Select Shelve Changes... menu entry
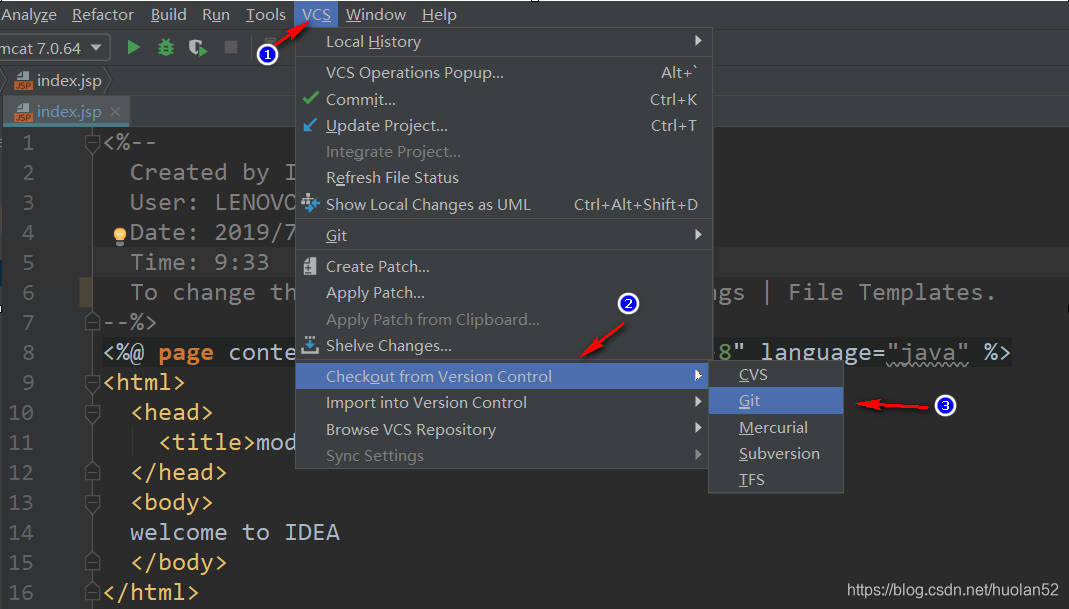Image resolution: width=1069 pixels, height=609 pixels. 504,346
